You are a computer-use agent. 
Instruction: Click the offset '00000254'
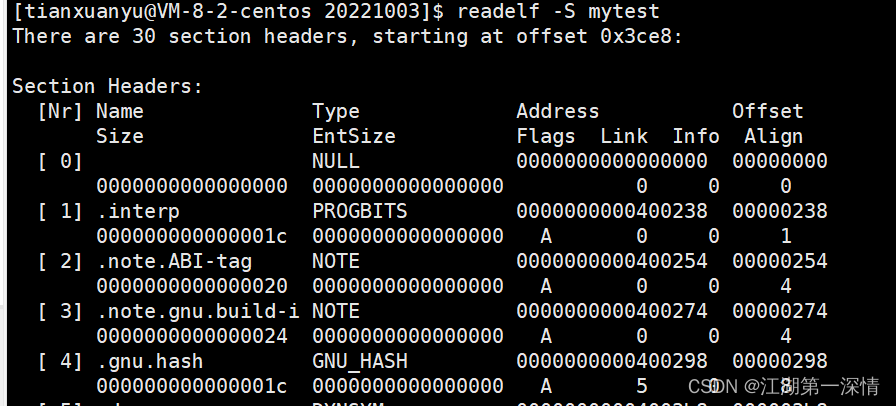[780, 261]
